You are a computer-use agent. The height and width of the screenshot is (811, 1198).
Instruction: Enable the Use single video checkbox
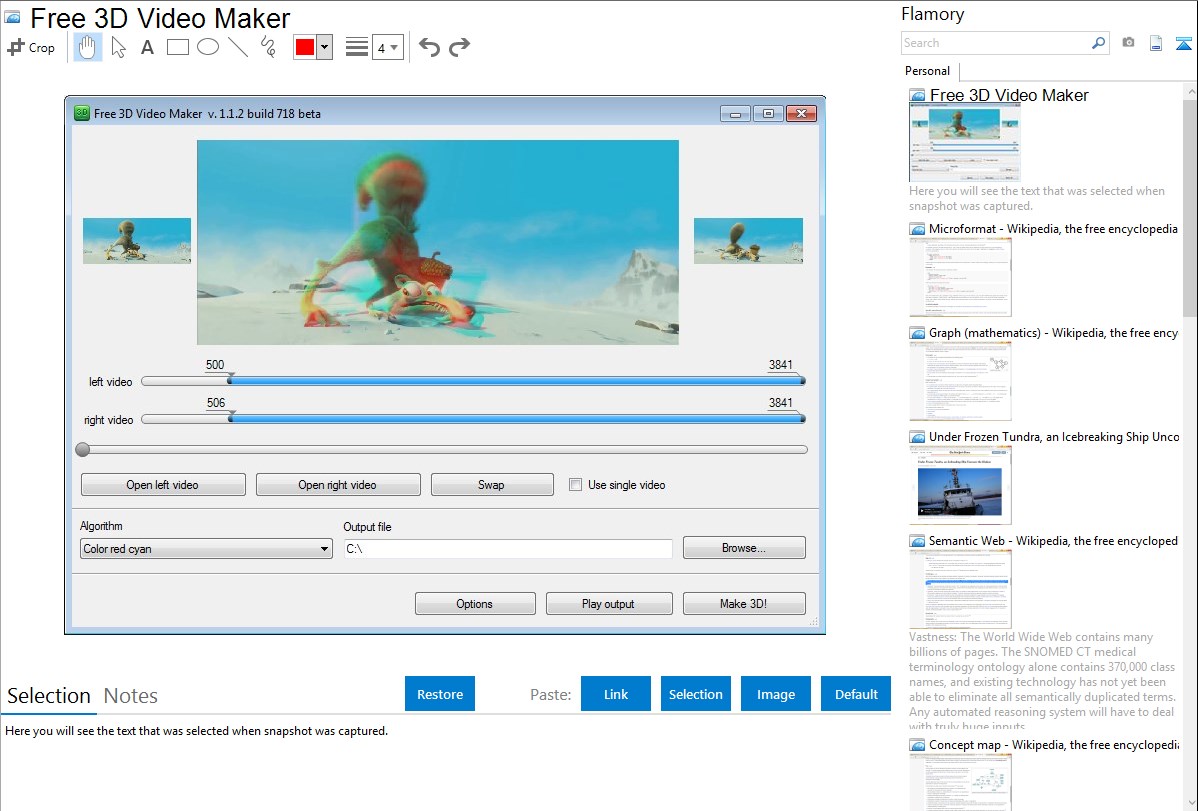(575, 485)
